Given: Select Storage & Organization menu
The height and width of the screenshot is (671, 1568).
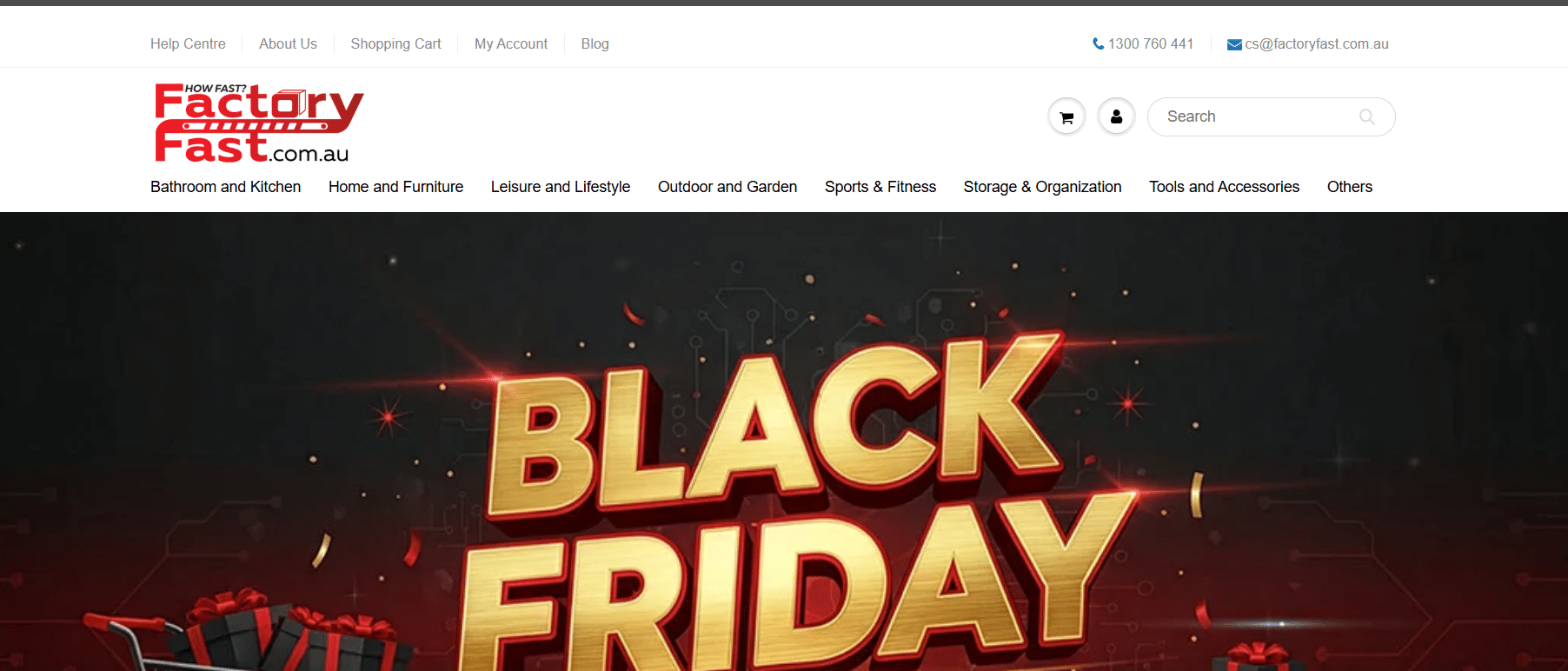Looking at the screenshot, I should (x=1042, y=187).
